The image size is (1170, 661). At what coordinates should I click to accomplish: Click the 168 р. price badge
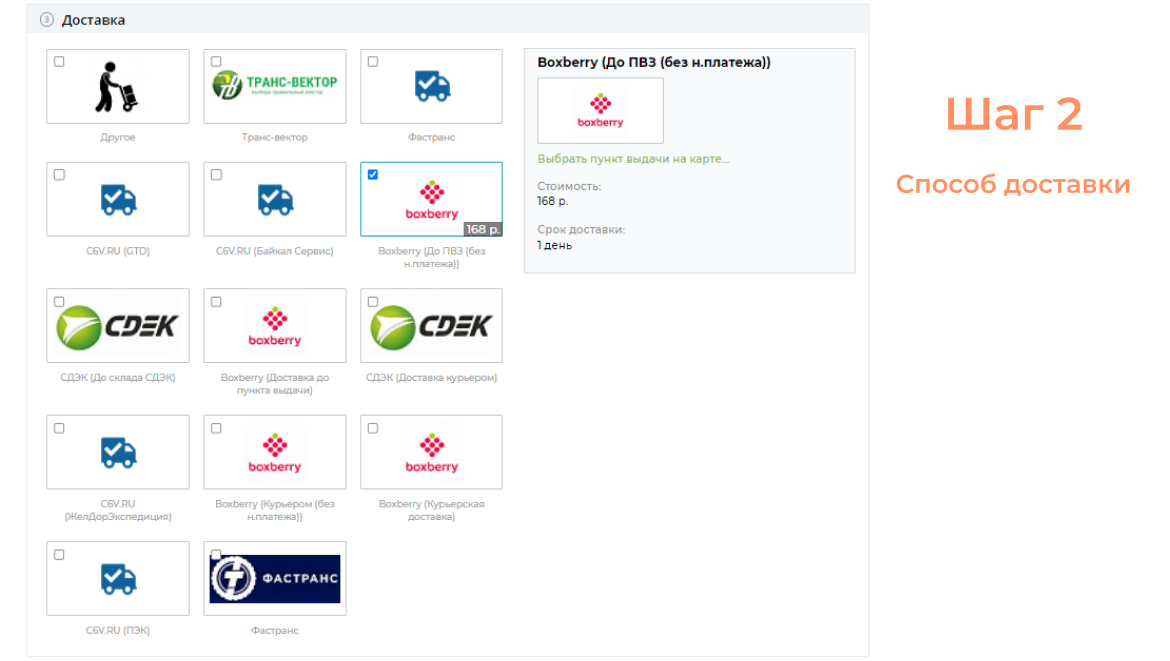coord(482,229)
